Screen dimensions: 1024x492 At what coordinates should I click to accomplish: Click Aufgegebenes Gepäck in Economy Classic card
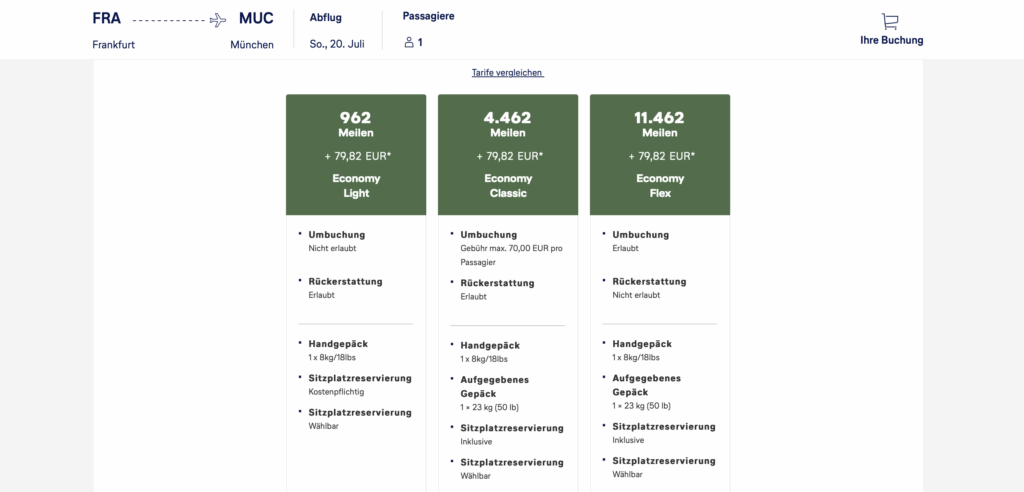point(494,386)
